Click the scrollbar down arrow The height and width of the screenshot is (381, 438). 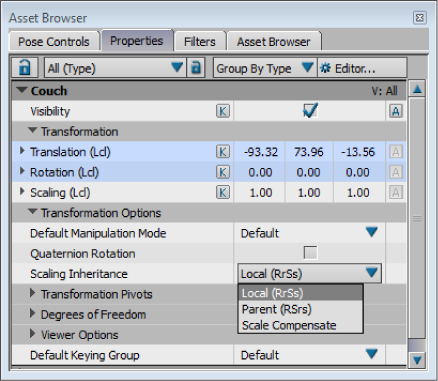point(417,360)
